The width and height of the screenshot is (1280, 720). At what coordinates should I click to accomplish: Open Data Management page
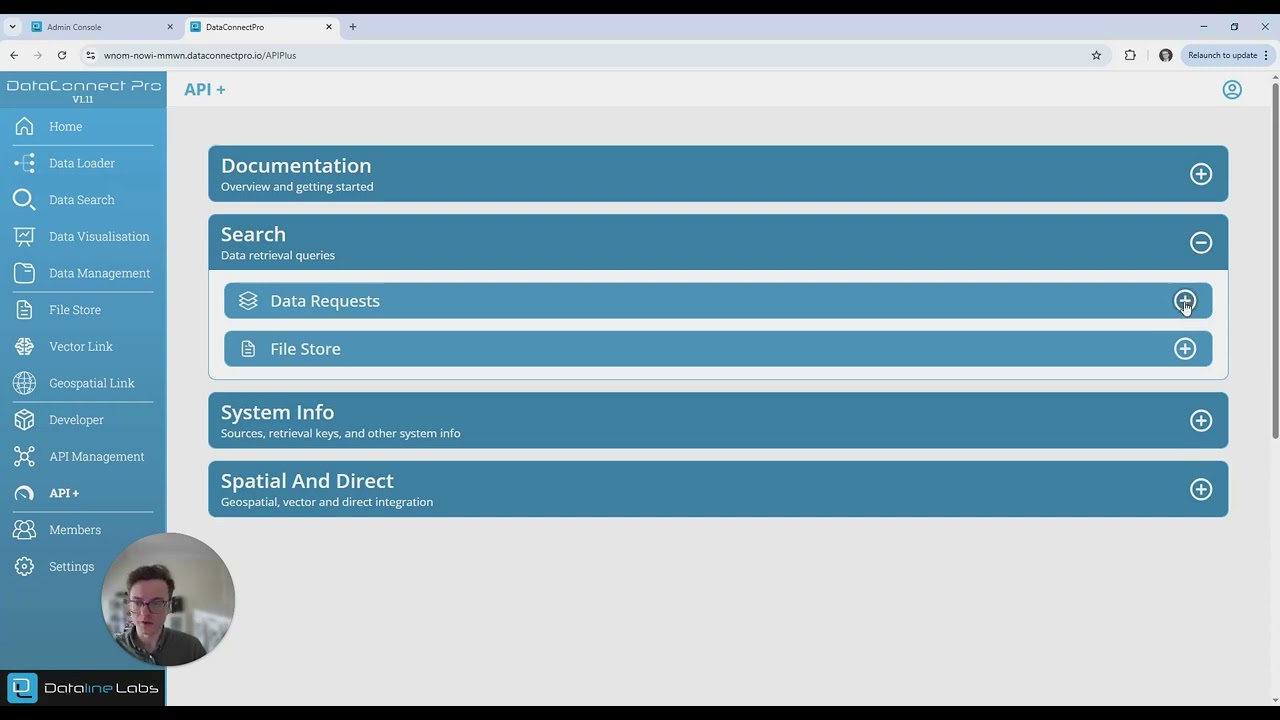(100, 273)
